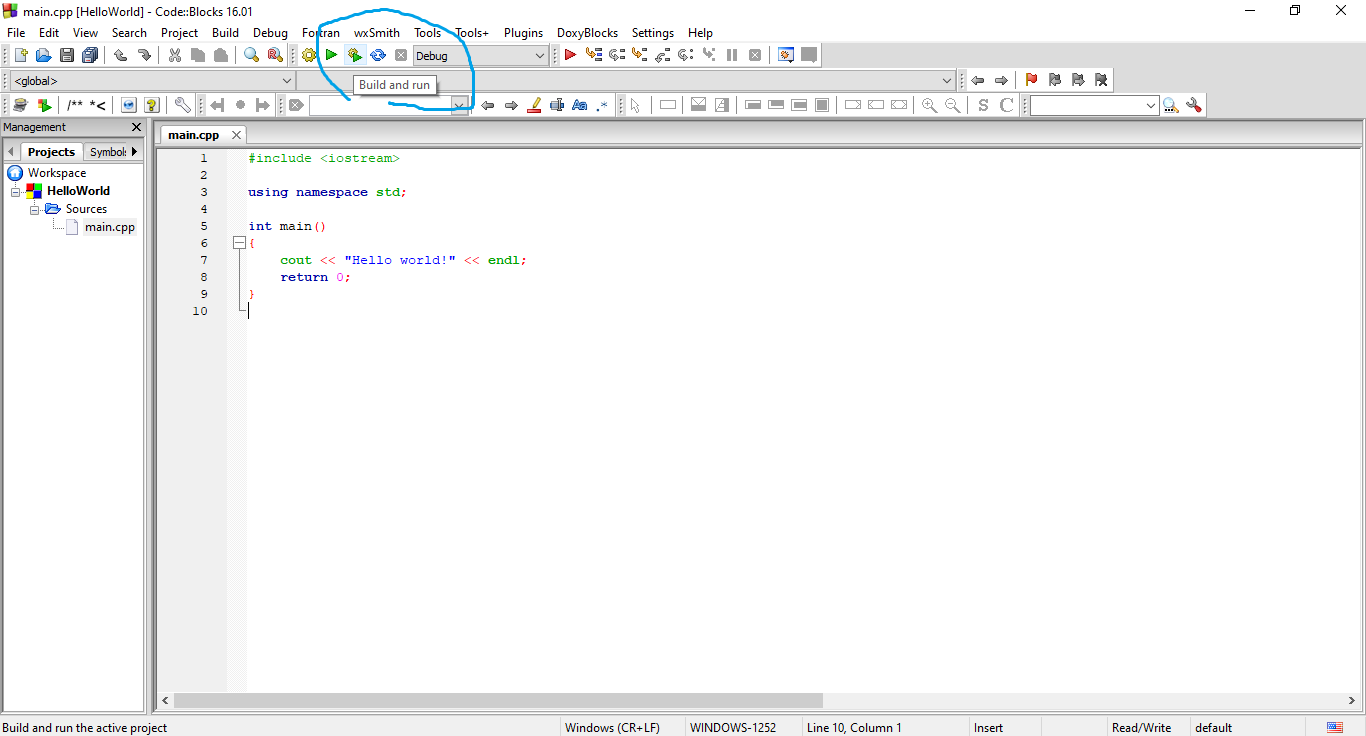Click the Rebuild icon

(x=377, y=55)
